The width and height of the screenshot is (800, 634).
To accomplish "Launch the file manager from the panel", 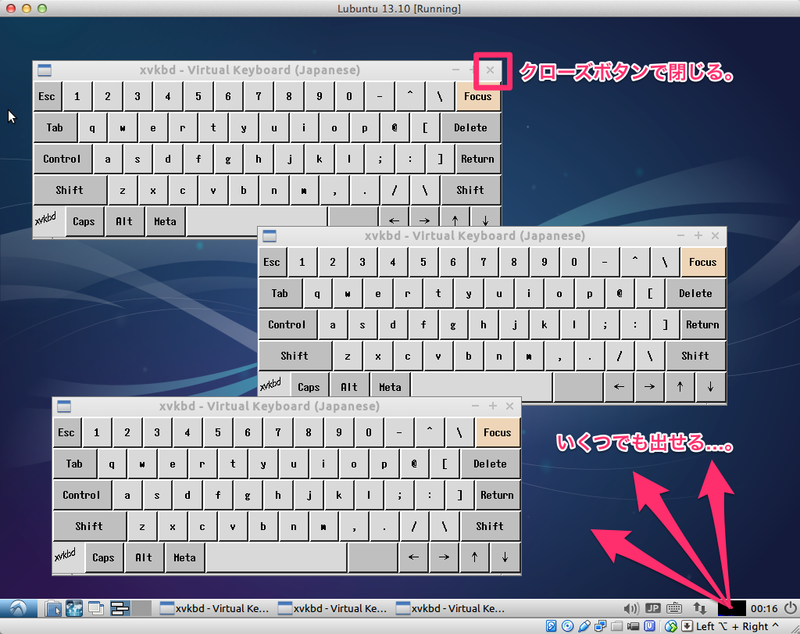I will pos(53,608).
